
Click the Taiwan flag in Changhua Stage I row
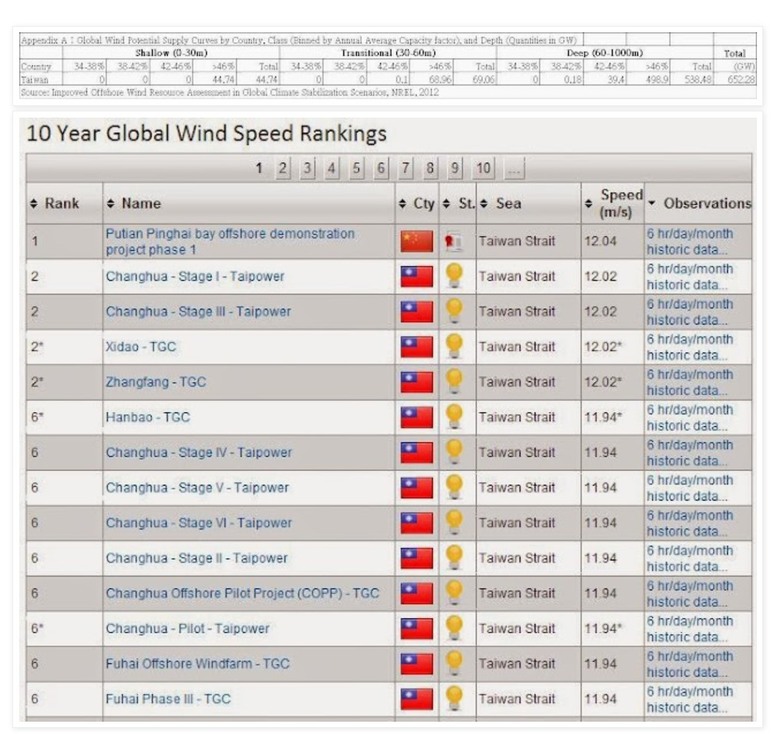click(x=416, y=276)
